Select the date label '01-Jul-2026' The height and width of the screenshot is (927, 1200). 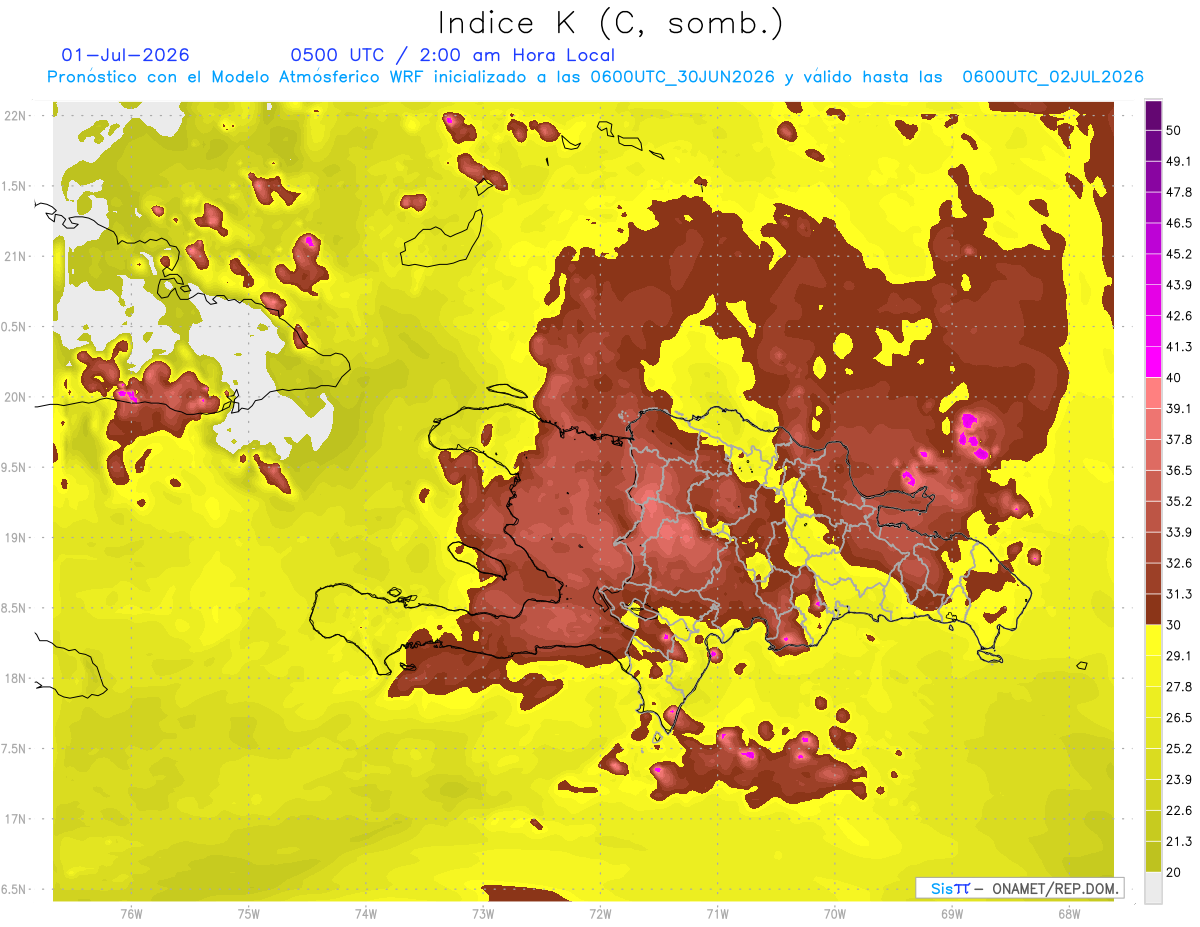(x=125, y=55)
